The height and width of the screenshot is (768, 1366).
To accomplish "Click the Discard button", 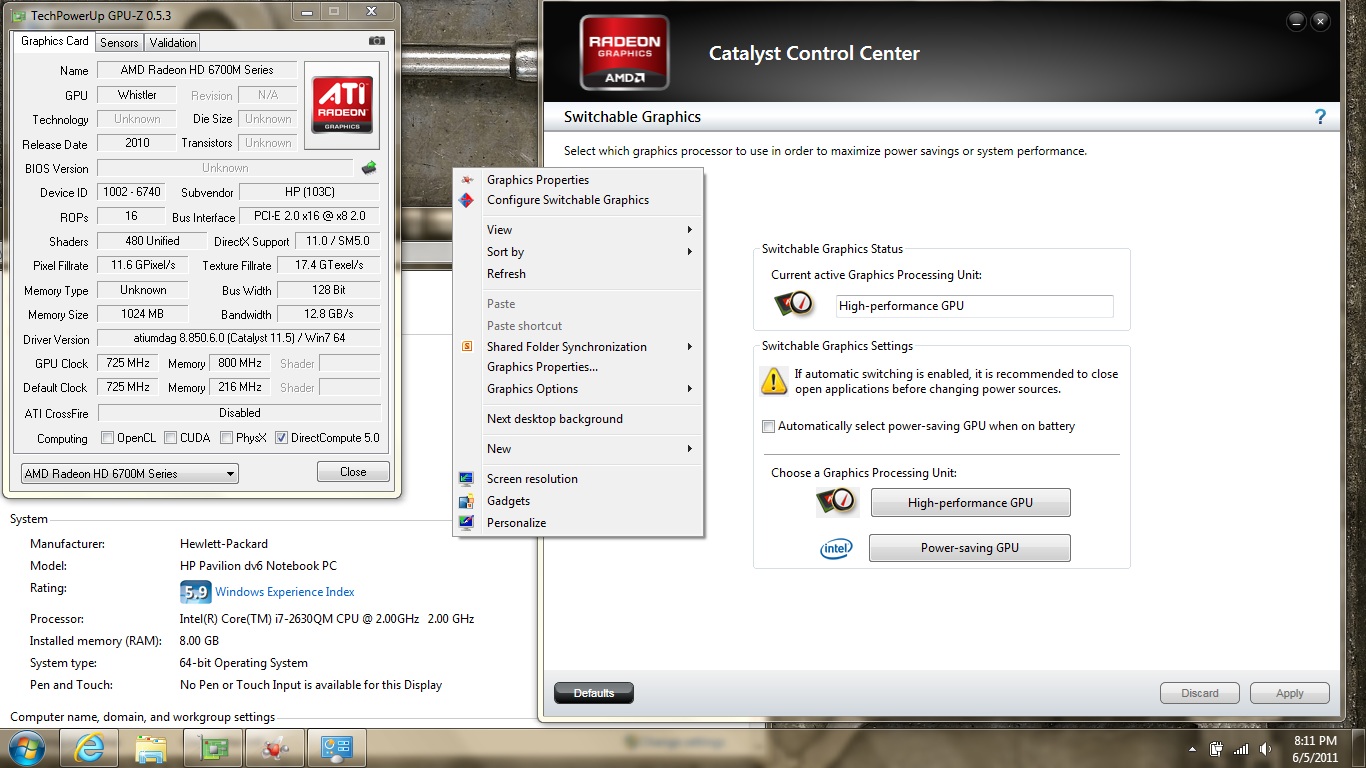I will point(1200,693).
